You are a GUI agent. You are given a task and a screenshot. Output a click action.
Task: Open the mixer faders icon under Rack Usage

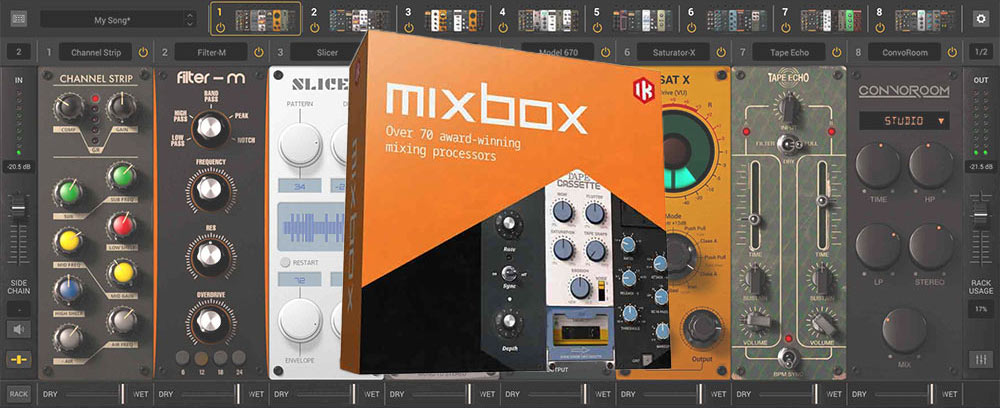click(981, 359)
